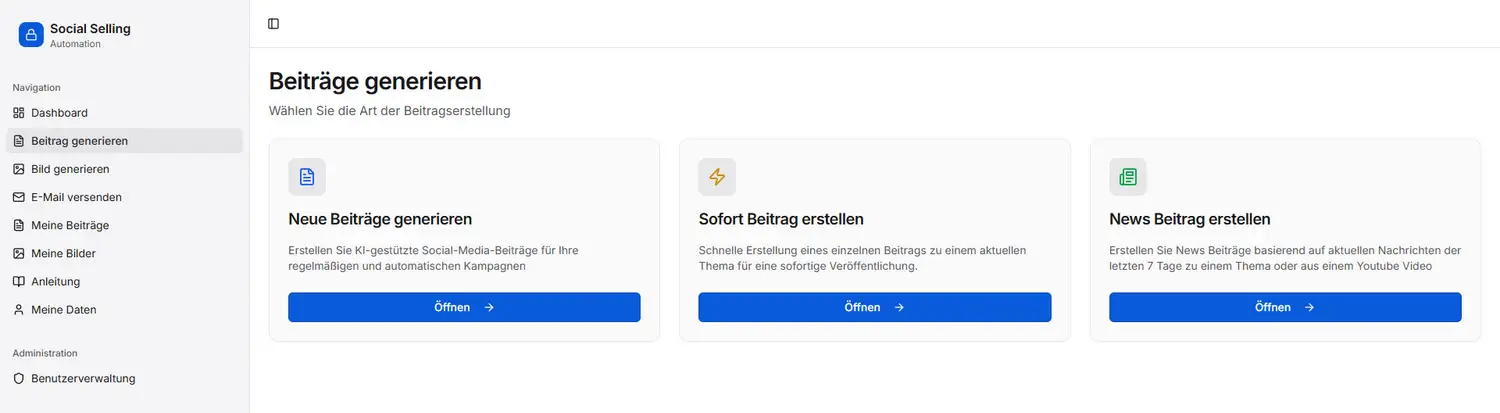Click the newspaper icon on News card
Viewport: 1500px width, 413px height.
[x=1128, y=177]
